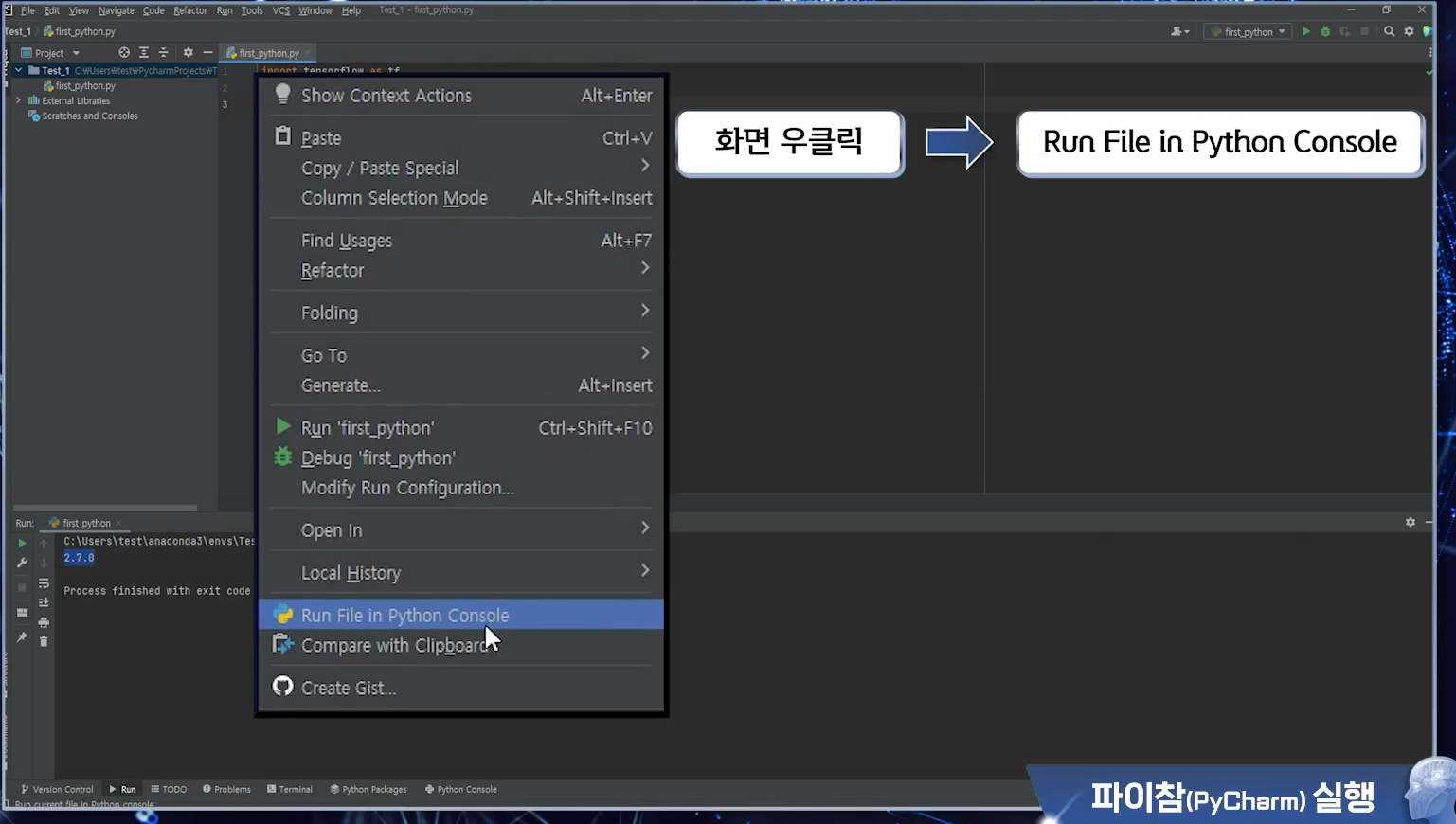Open the Code menu in menu bar
This screenshot has width=1456, height=824.
153,10
